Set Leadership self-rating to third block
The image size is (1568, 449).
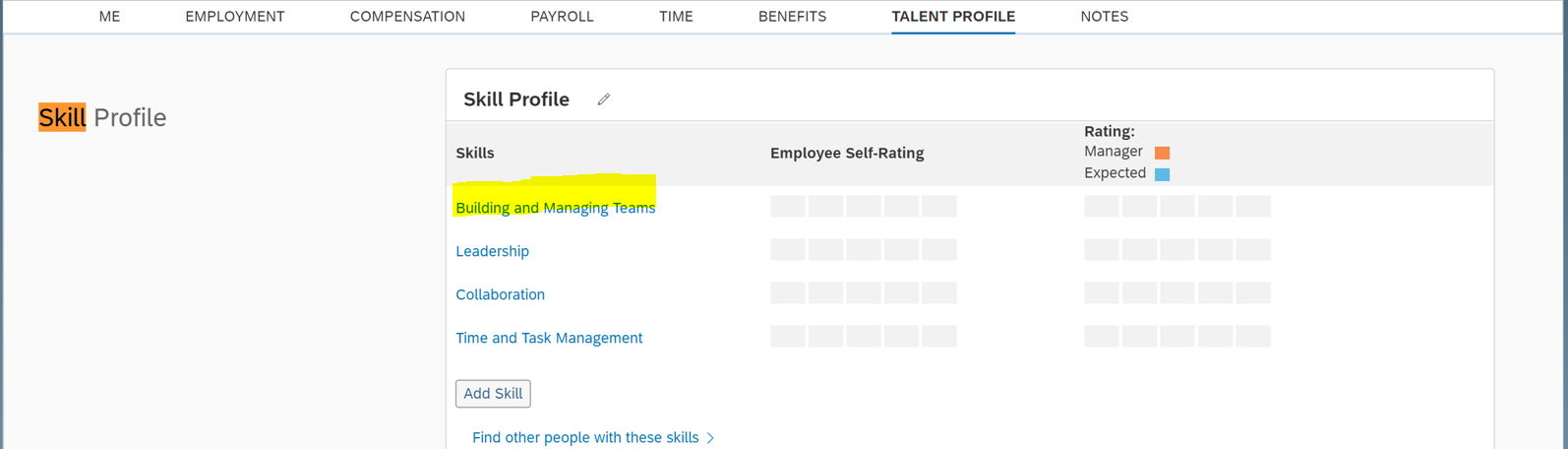pyautogui.click(x=864, y=250)
